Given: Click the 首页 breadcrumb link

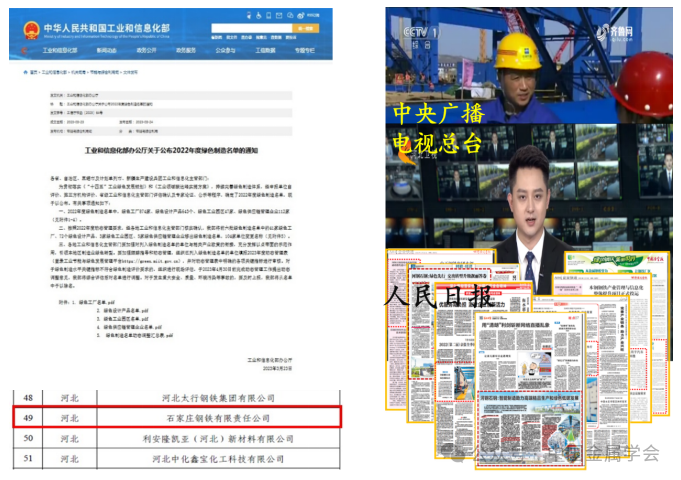Looking at the screenshot, I should (x=33, y=73).
